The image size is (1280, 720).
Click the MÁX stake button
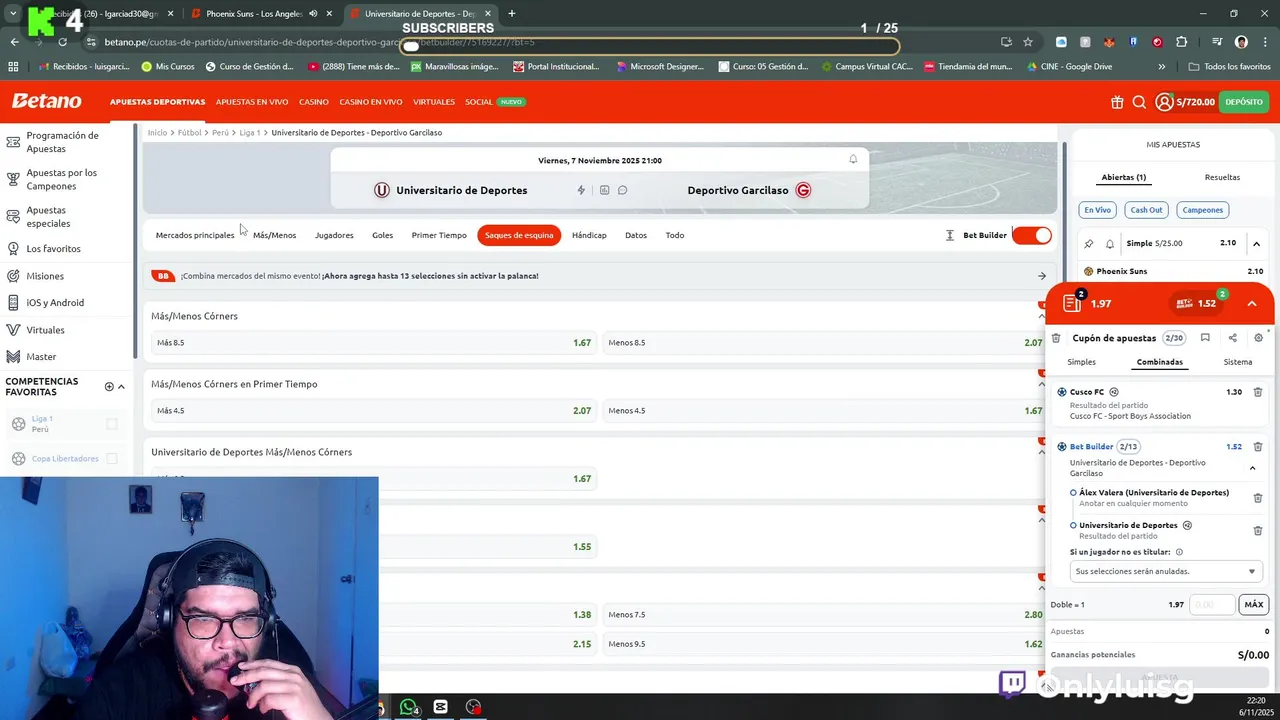[1253, 604]
